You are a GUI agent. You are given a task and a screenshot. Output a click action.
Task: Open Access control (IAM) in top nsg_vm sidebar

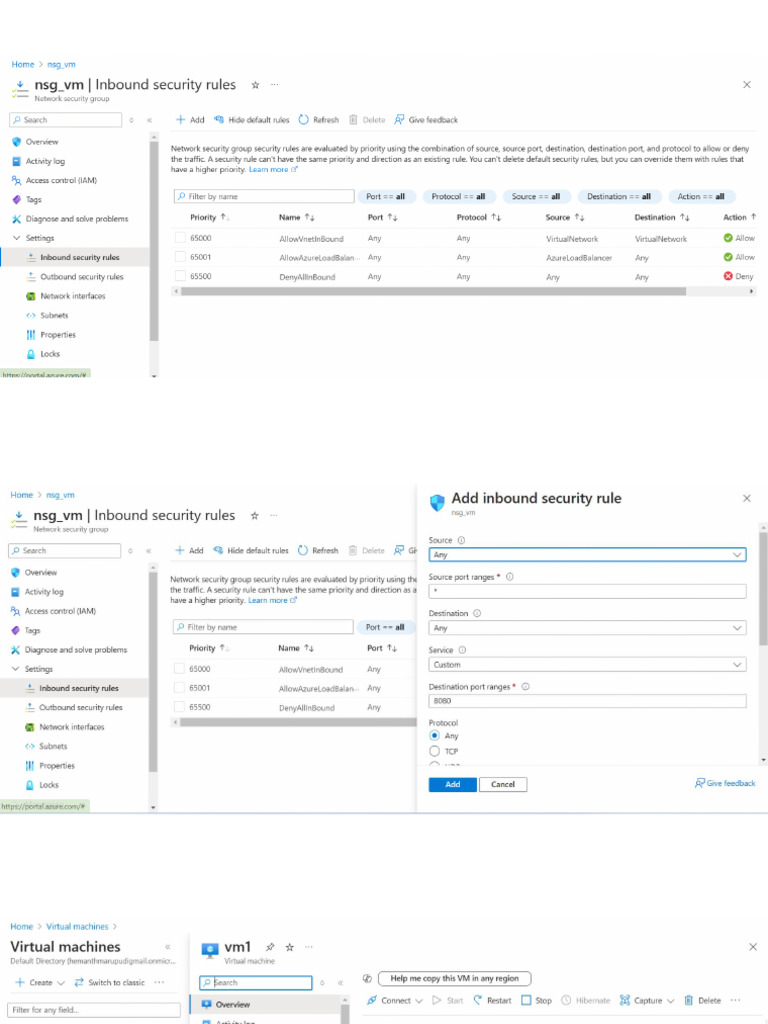[x=61, y=180]
